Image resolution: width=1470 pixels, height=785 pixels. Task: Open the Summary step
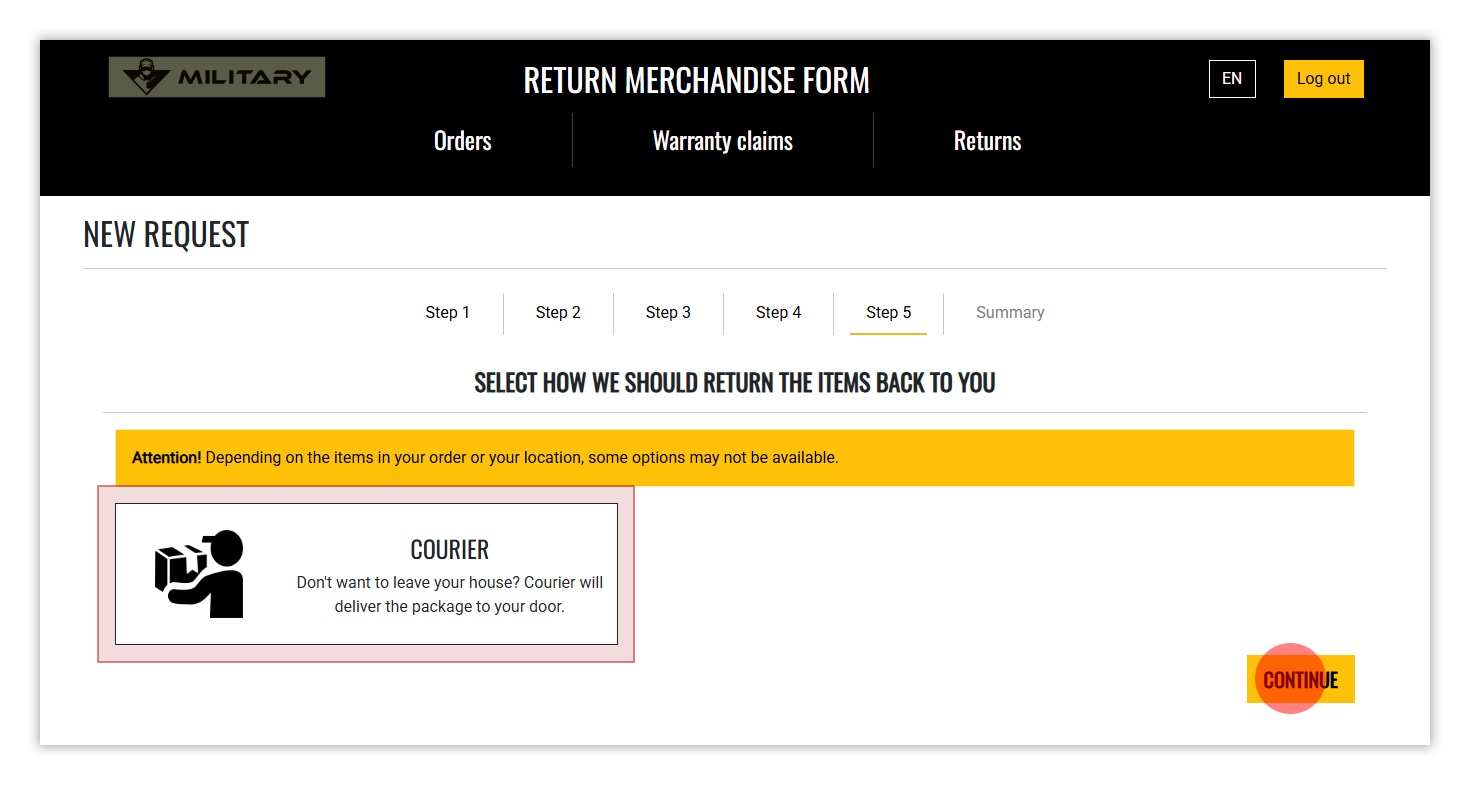[x=1009, y=313]
